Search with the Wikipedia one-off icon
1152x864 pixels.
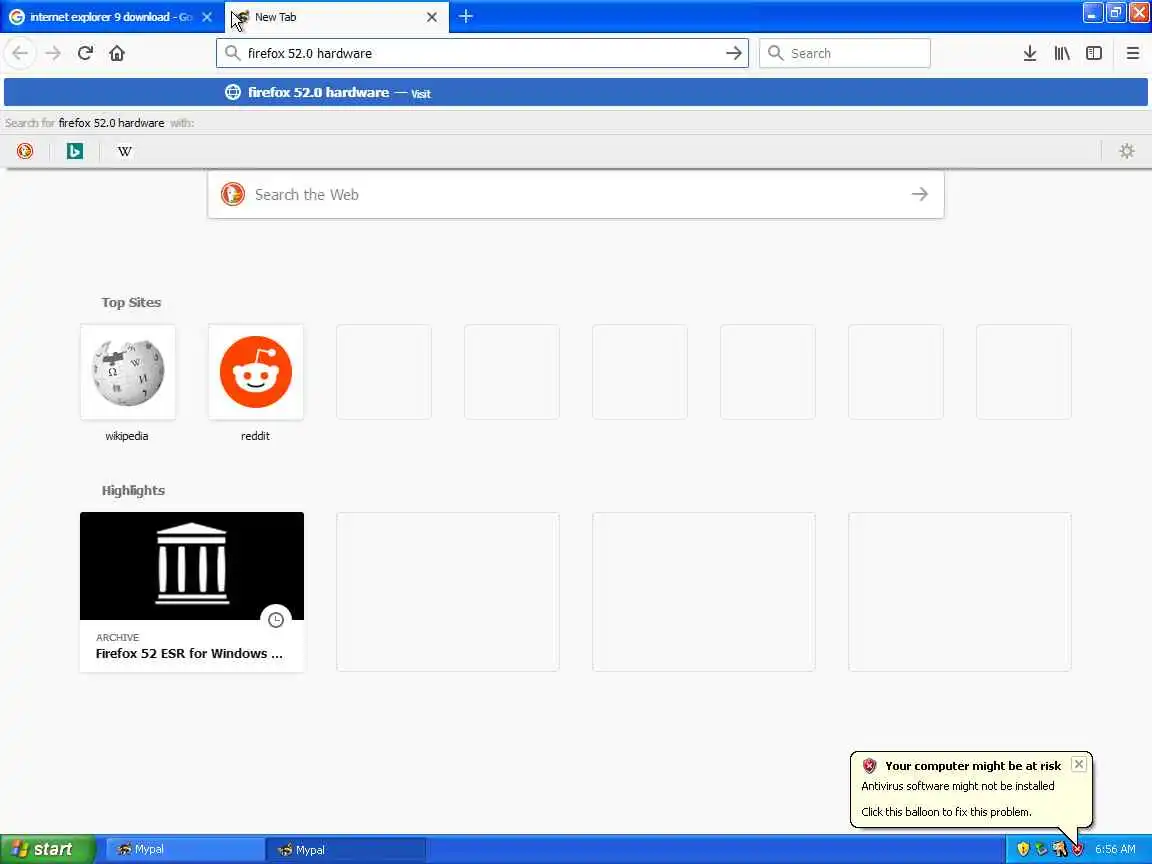click(125, 151)
